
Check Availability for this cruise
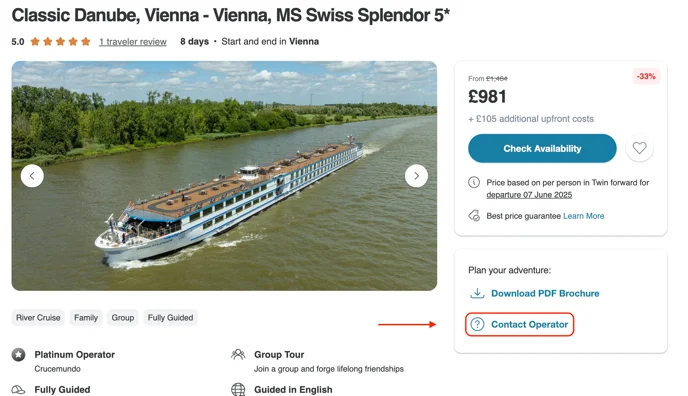tap(542, 148)
